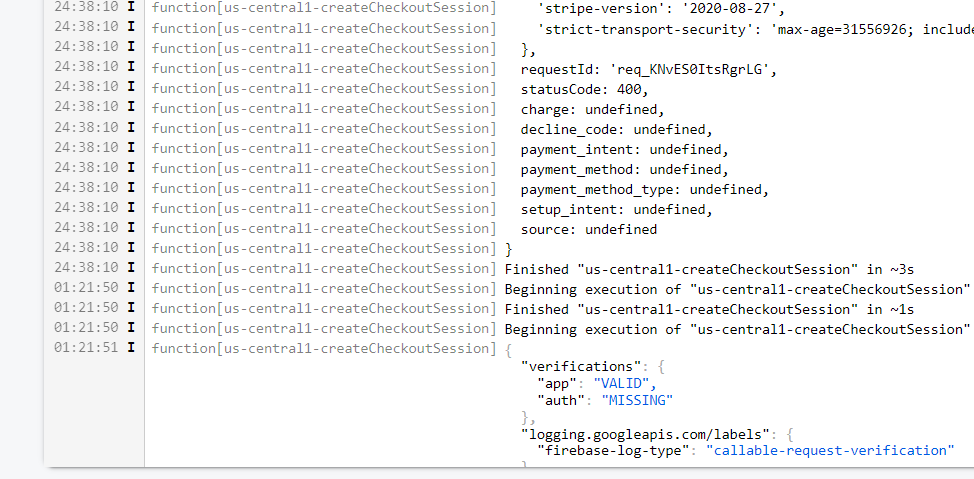The image size is (974, 479).
Task: Click the 01:21:51 timestamp
Action: (86, 348)
